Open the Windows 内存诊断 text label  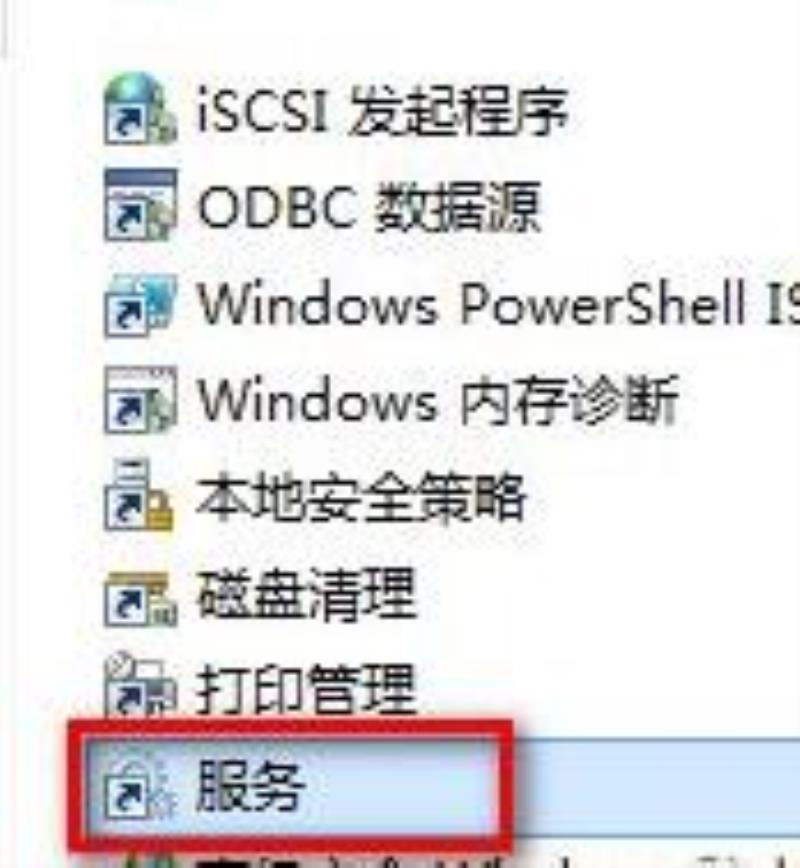click(438, 400)
